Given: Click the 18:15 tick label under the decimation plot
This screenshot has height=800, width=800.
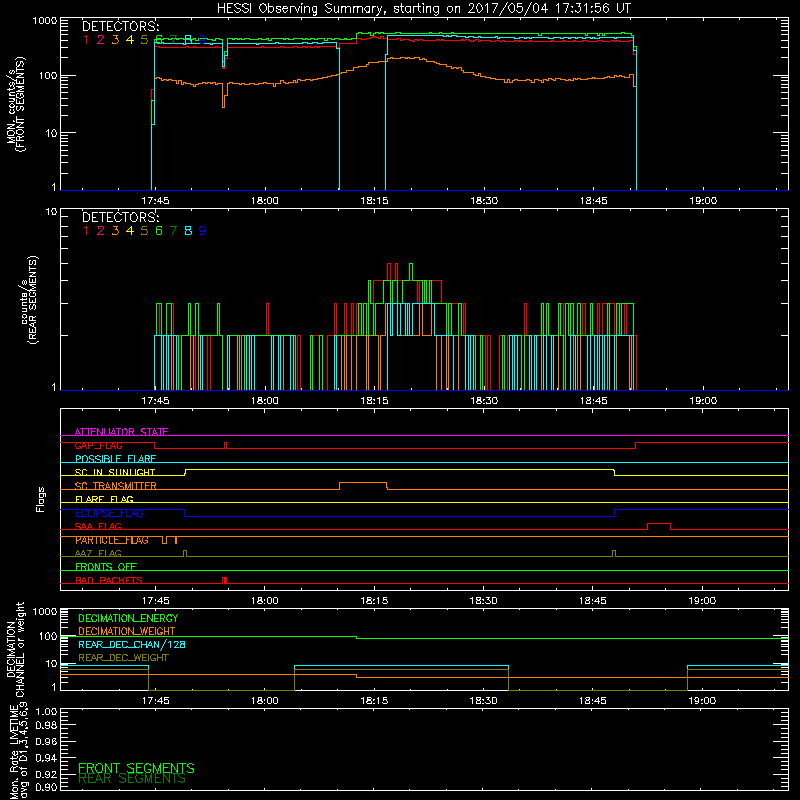Looking at the screenshot, I should coord(374,701).
